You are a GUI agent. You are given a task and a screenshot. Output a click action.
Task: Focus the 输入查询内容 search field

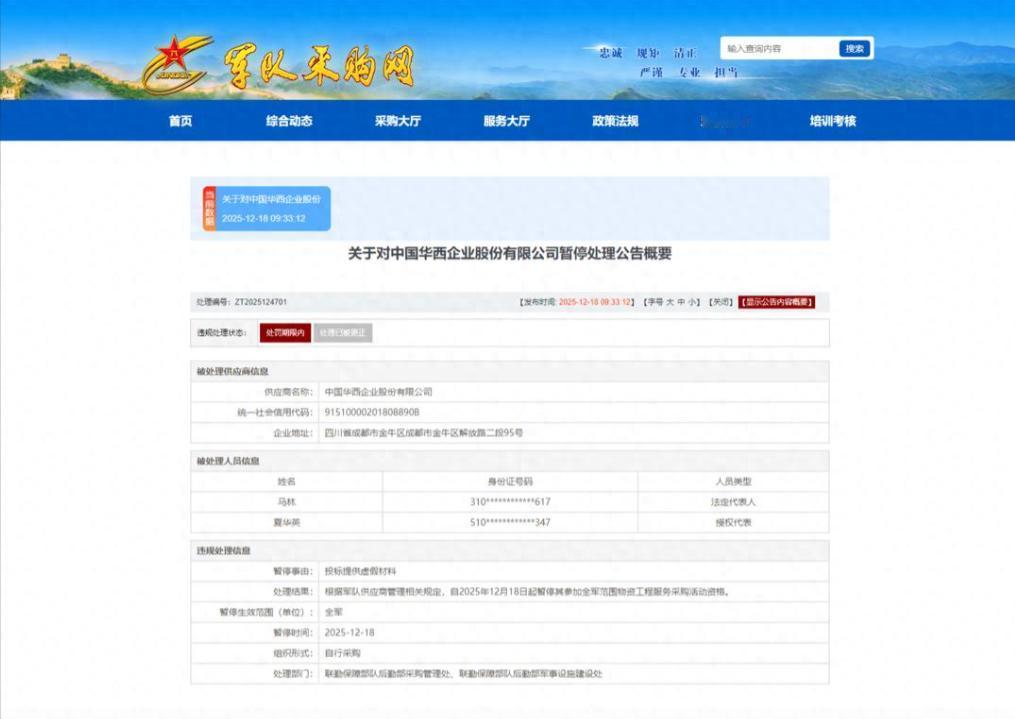(779, 49)
